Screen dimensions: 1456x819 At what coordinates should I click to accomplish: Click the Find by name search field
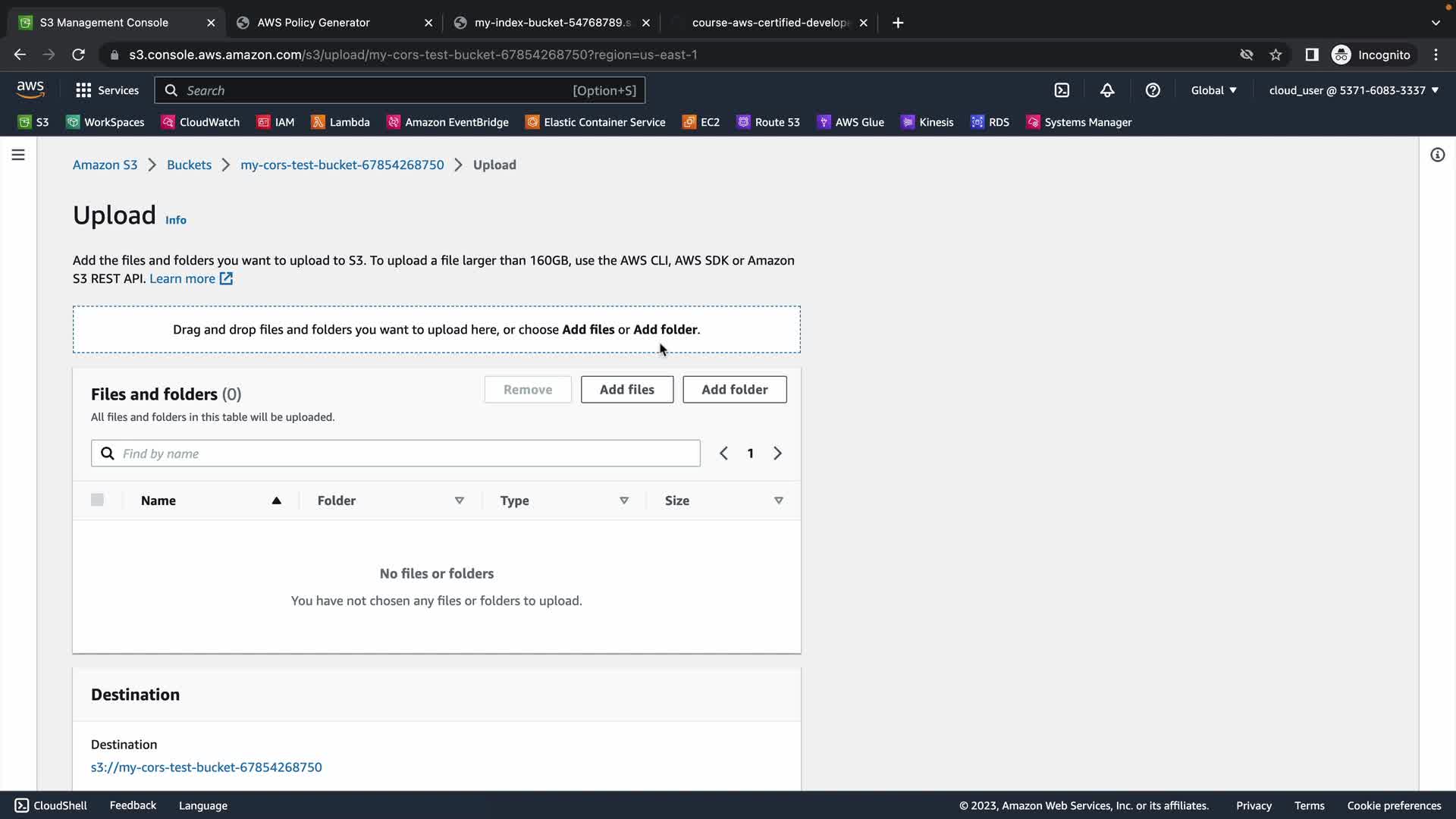[406, 453]
